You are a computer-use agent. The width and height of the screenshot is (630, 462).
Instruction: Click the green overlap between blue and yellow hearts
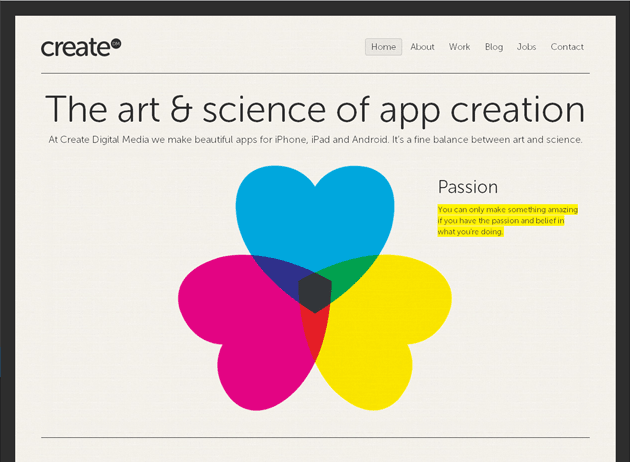350,276
